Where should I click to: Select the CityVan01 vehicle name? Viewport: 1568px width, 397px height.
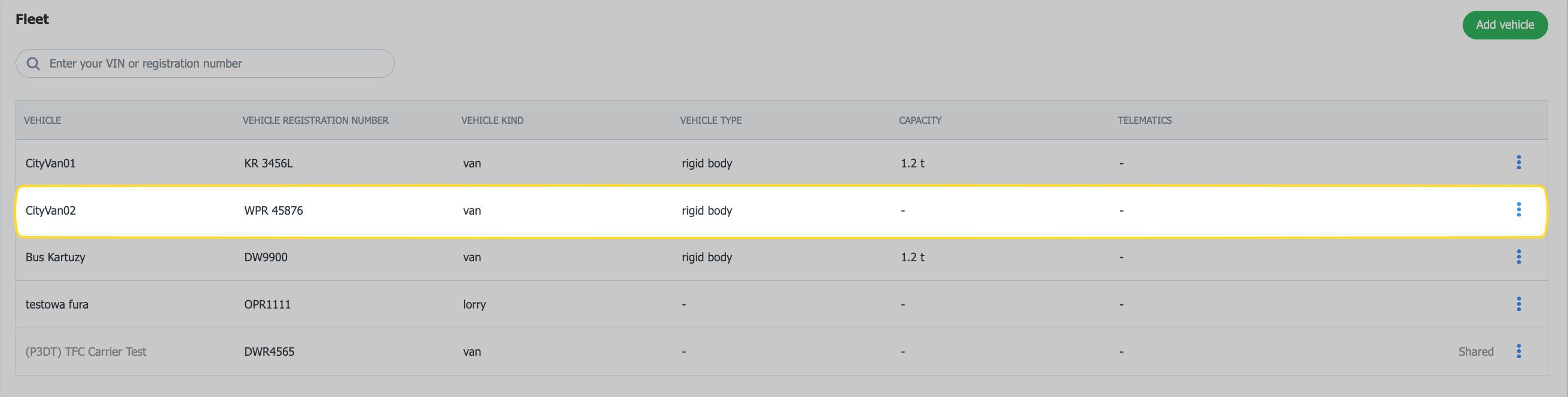coord(50,163)
